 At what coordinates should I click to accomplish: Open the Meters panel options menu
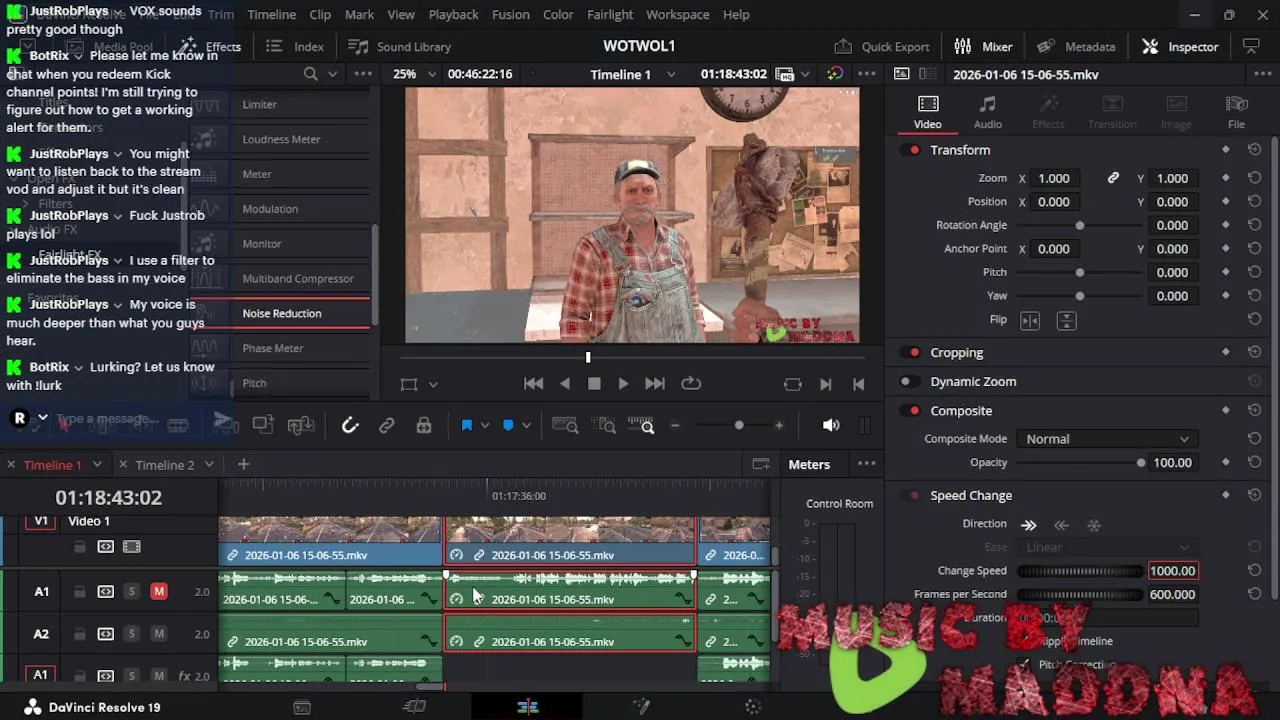tap(867, 464)
